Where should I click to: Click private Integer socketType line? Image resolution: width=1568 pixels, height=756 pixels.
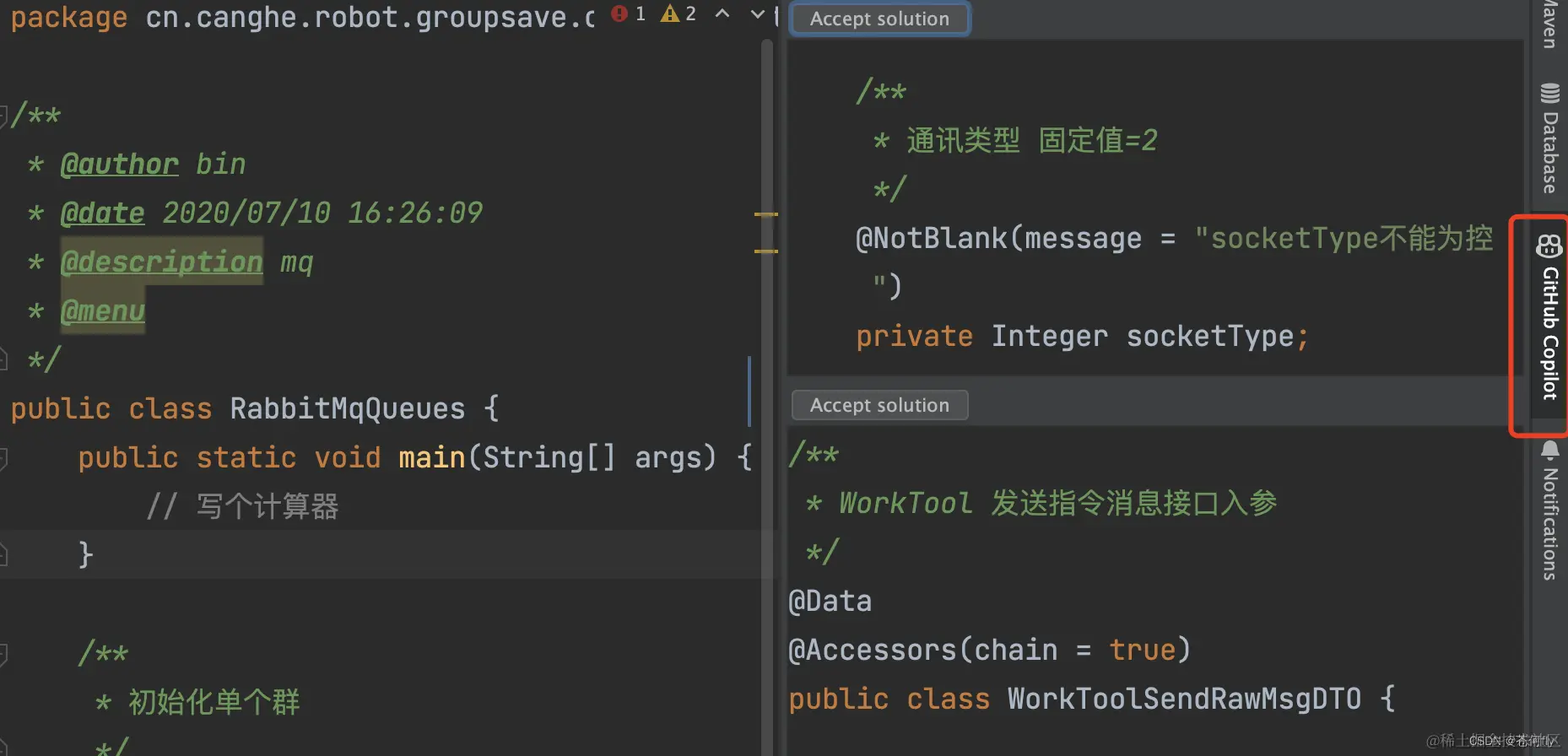click(1082, 336)
